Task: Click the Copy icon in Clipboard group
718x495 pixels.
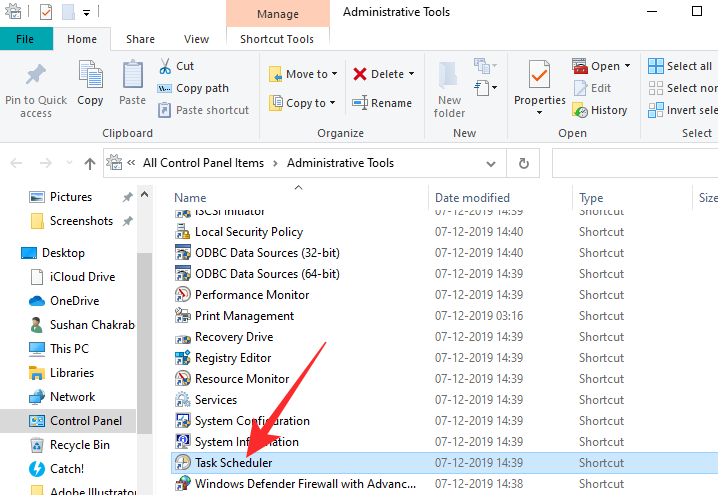Action: click(90, 76)
